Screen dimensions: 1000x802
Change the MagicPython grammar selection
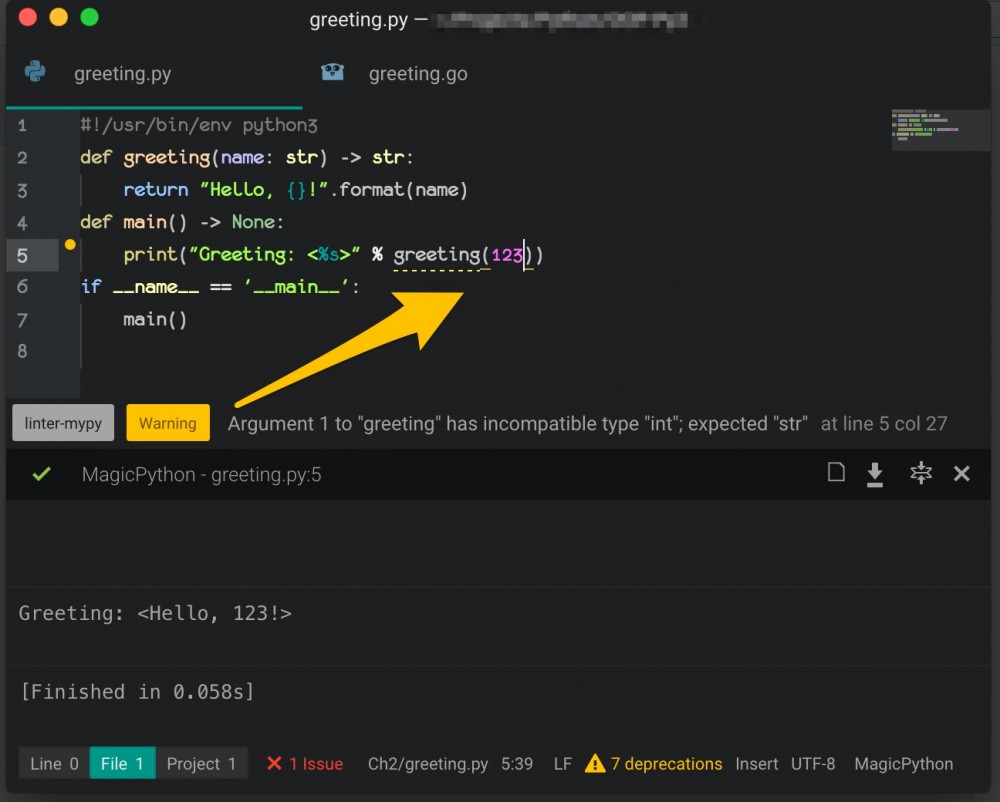point(904,764)
